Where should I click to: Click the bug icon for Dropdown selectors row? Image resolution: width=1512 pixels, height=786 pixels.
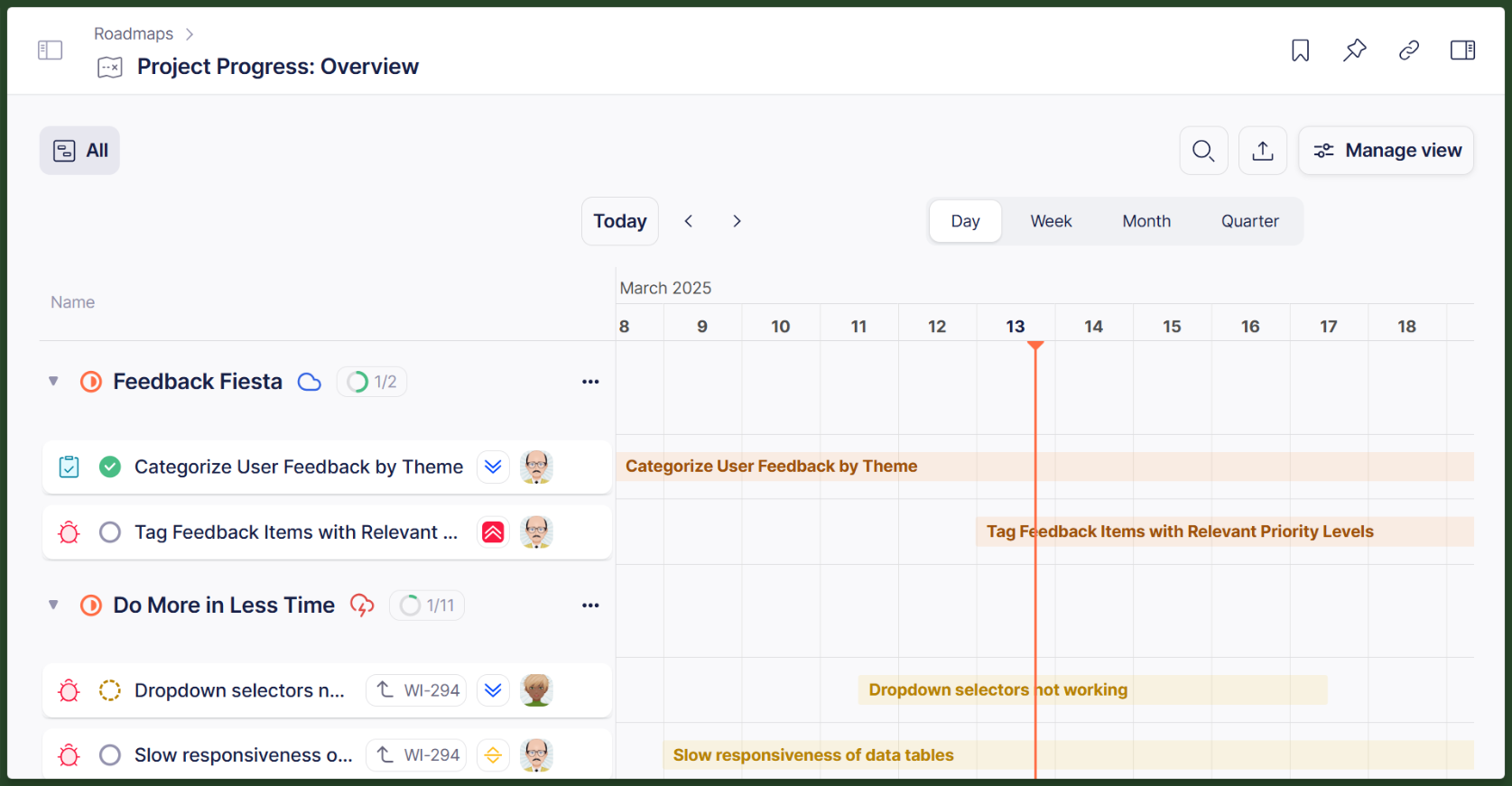69,691
